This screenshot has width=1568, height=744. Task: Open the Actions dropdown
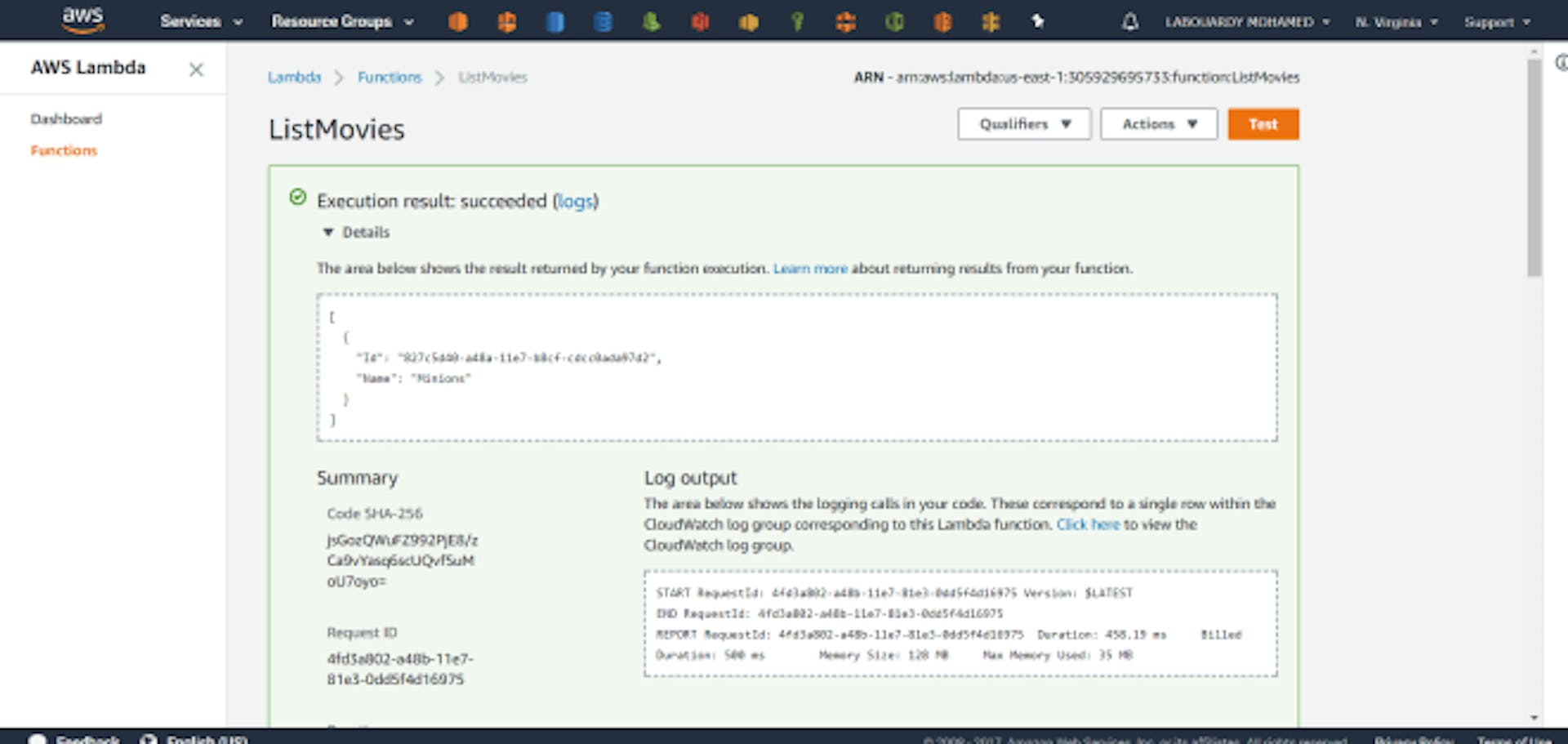click(x=1159, y=124)
